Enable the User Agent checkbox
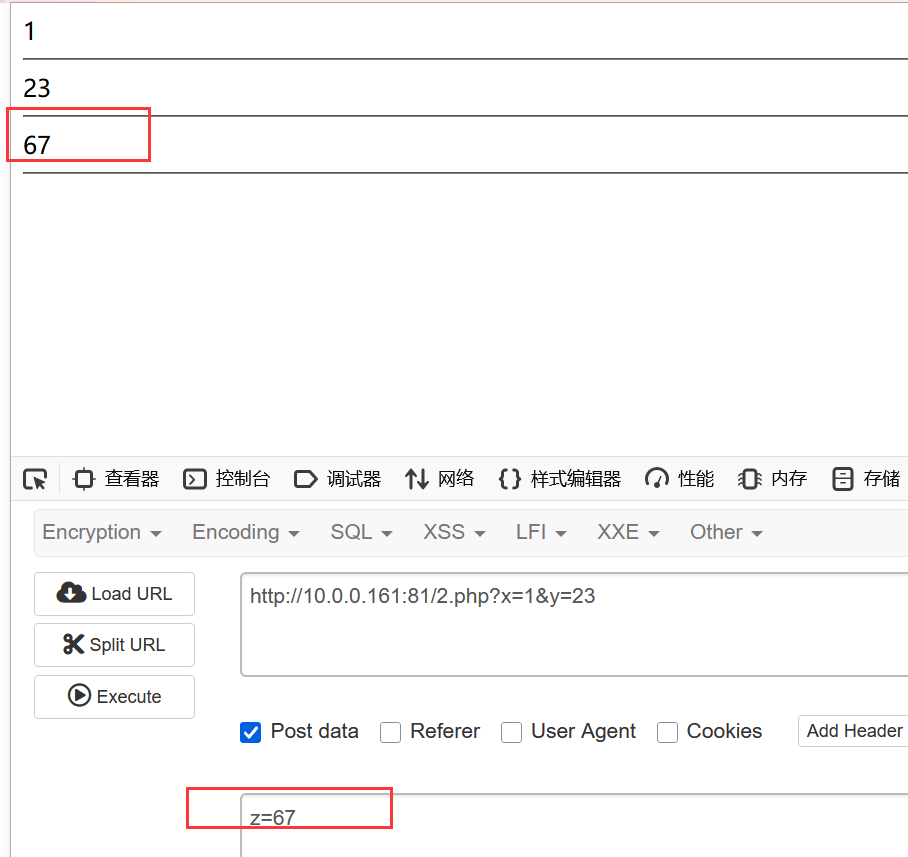Screen dimensions: 908x857 [x=511, y=733]
